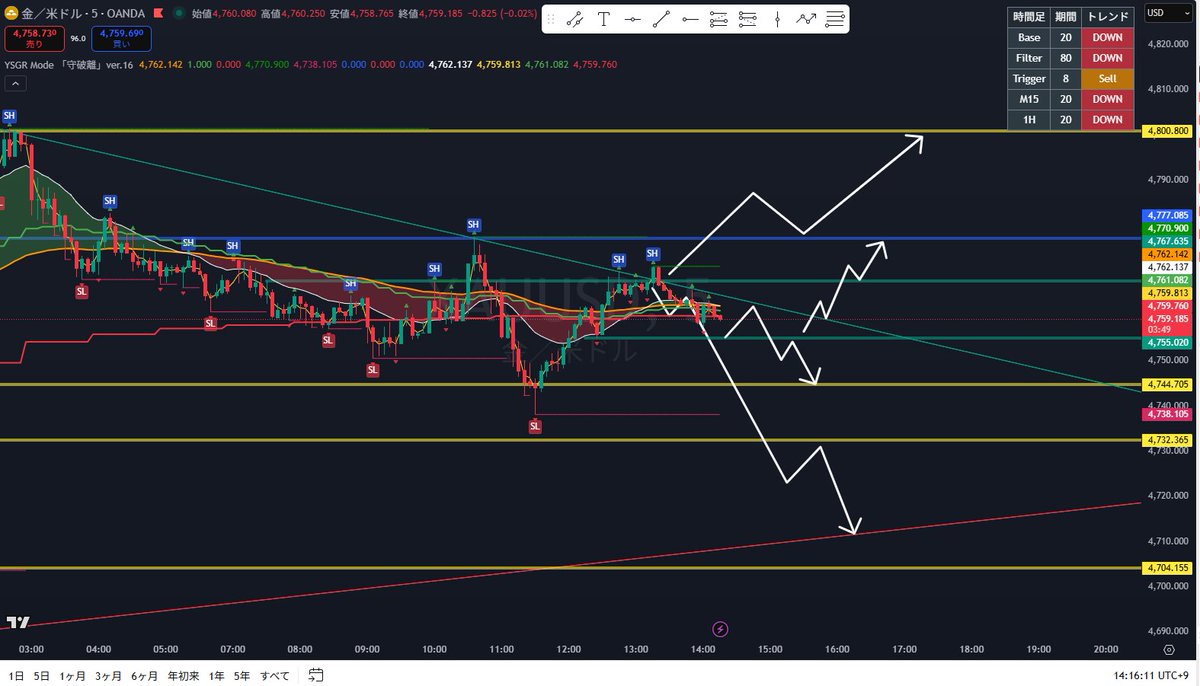Select the arrow path drawing tool

(805, 19)
